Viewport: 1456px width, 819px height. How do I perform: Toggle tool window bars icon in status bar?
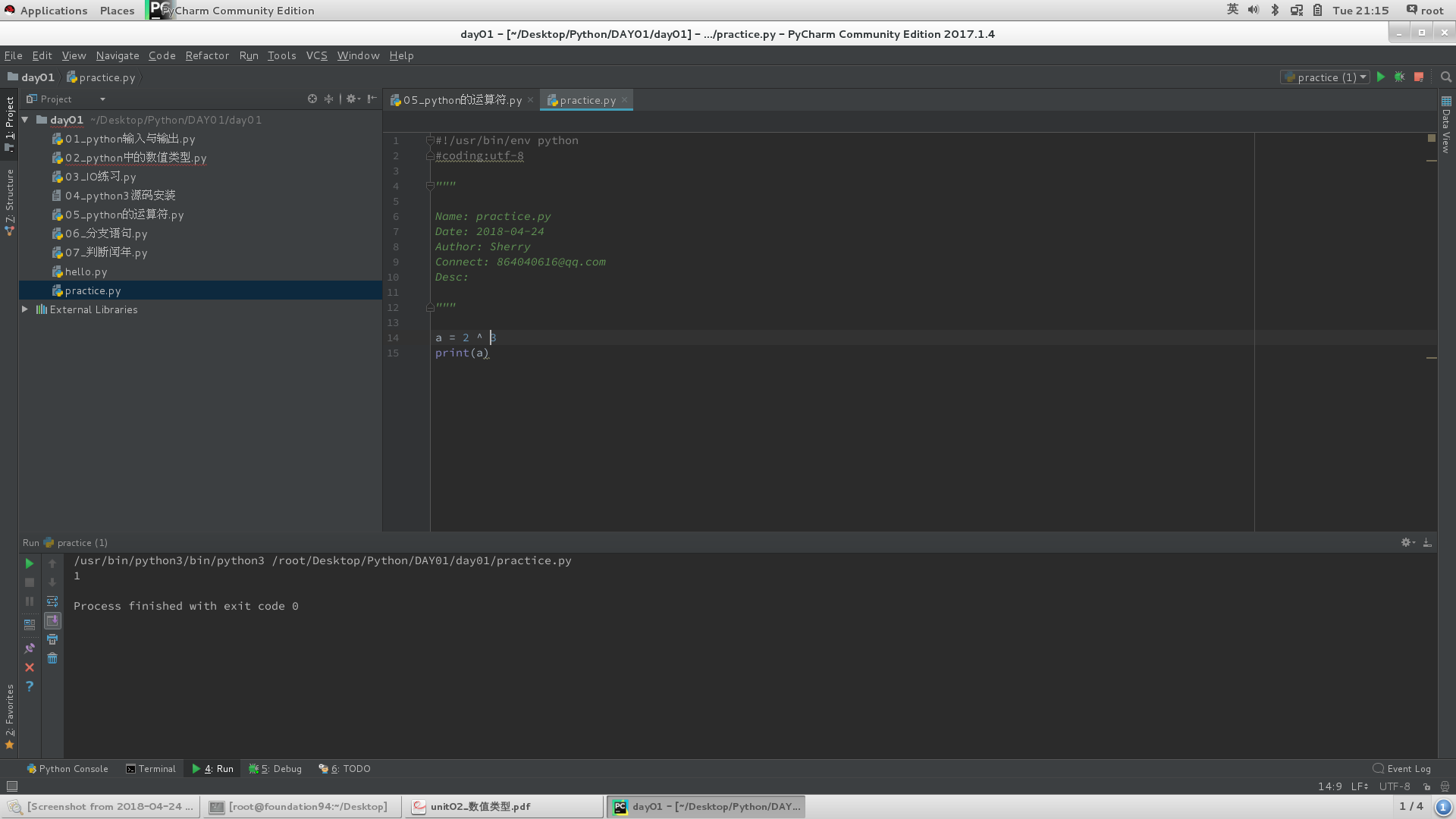[x=12, y=786]
